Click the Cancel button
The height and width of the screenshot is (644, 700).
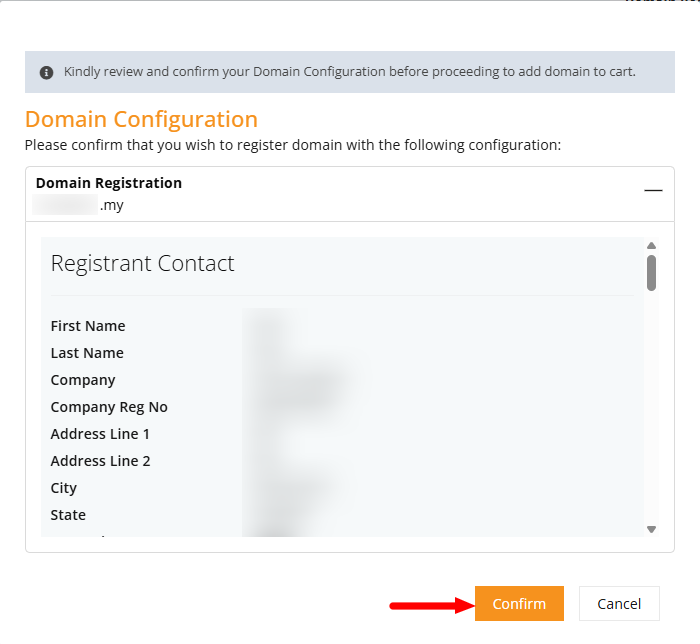click(x=619, y=603)
